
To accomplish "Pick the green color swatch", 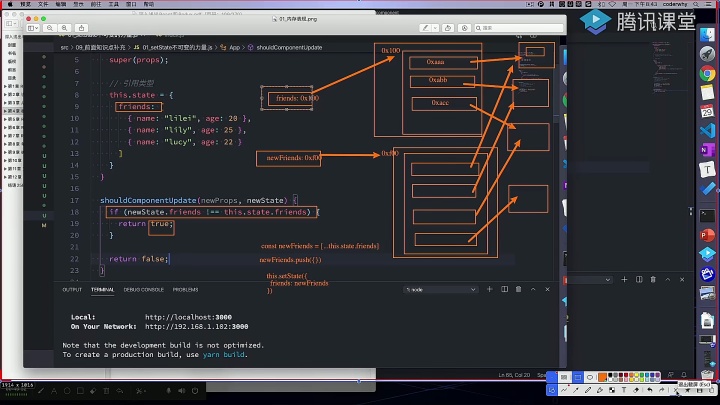I will pyautogui.click(x=642, y=375).
